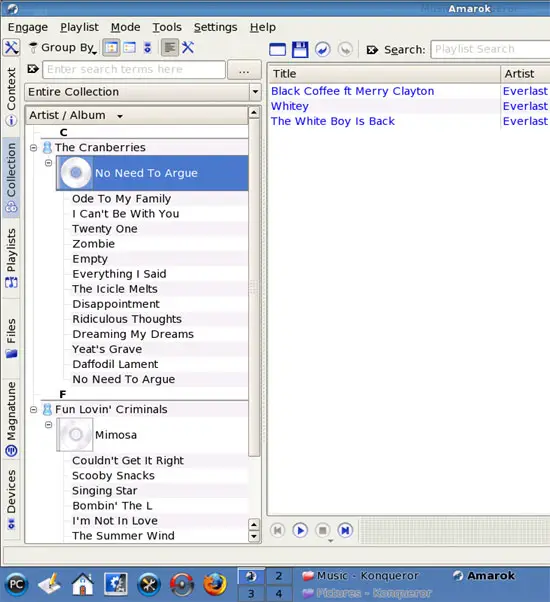The width and height of the screenshot is (550, 602).
Task: Start playback with the Play button
Action: tap(300, 530)
